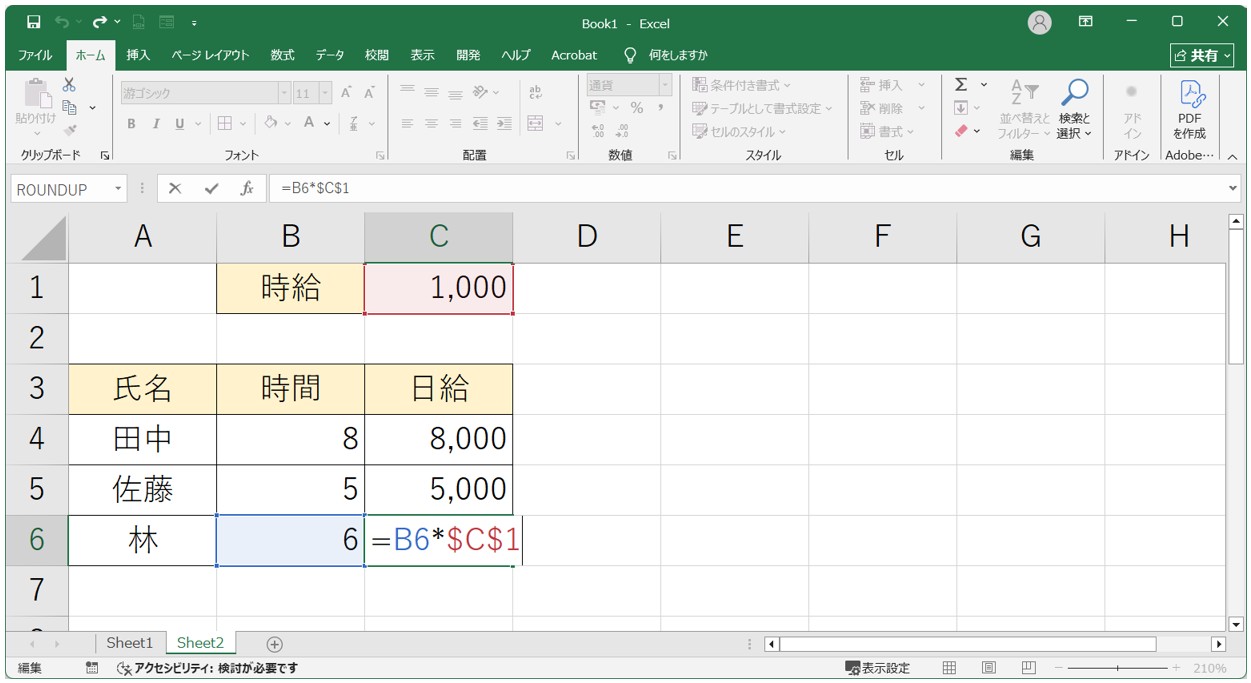Click the Page Break Preview icon
This screenshot has height=683, width=1251.
pos(1028,668)
